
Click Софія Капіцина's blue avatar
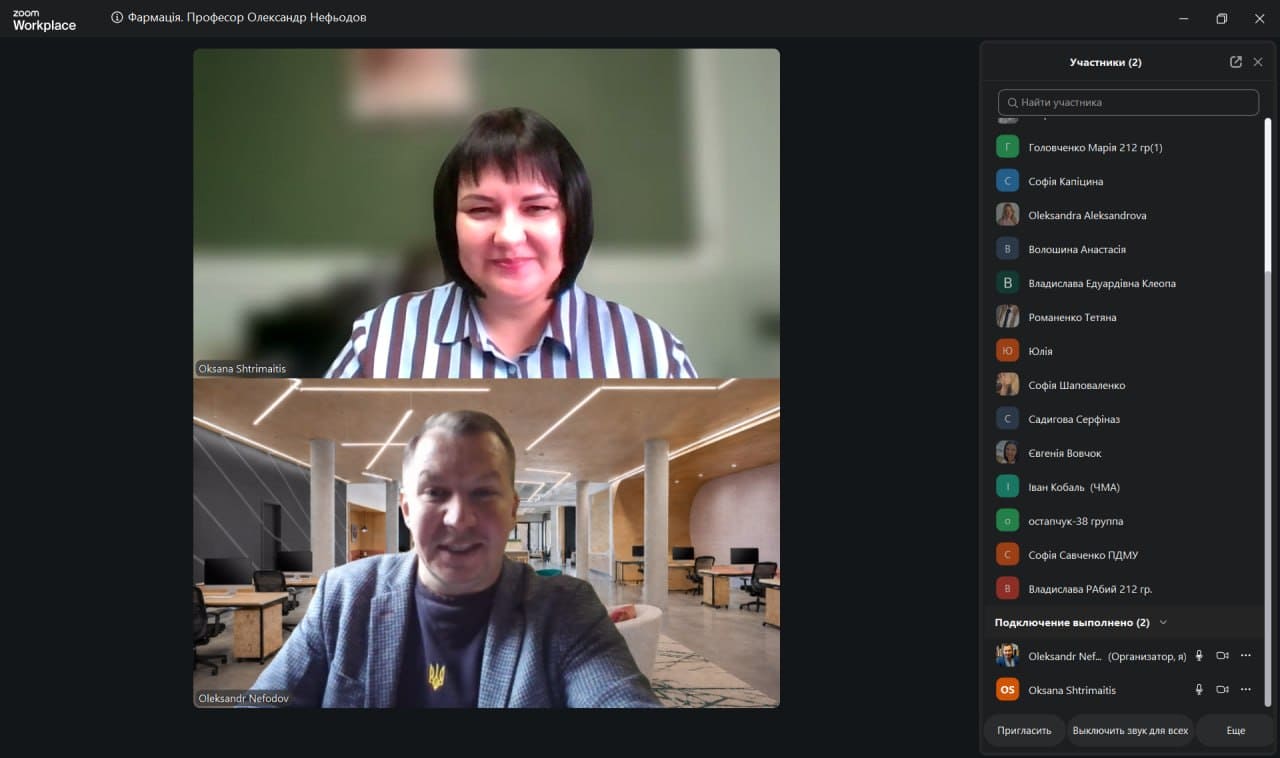click(x=1008, y=181)
